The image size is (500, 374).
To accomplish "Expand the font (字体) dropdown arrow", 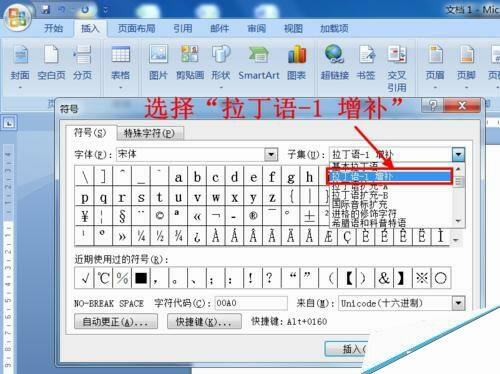I will coord(271,154).
